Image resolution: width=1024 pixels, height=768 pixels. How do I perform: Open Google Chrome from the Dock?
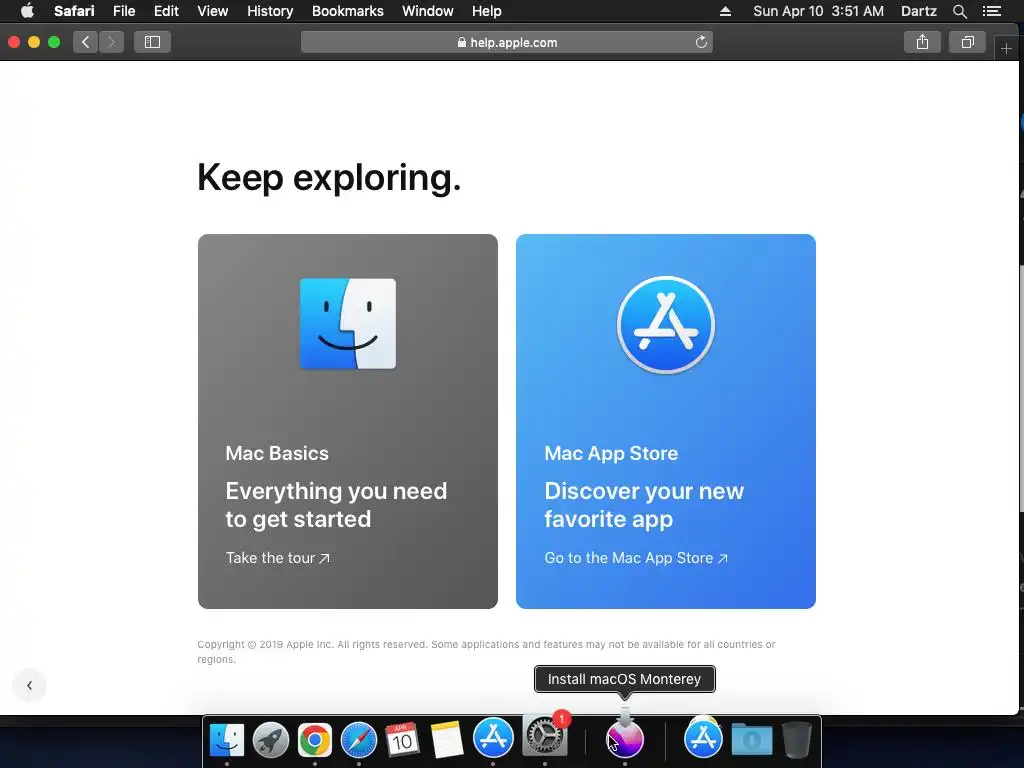[315, 740]
